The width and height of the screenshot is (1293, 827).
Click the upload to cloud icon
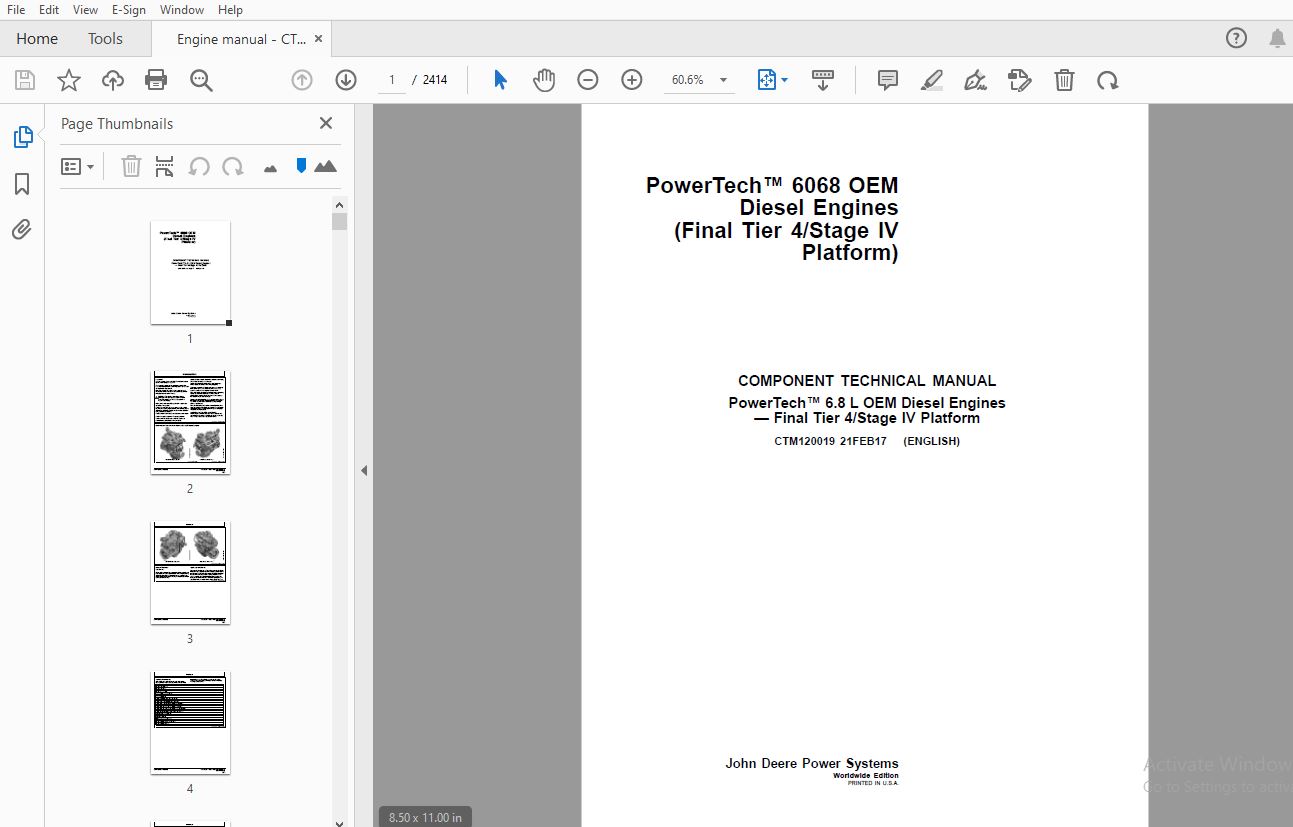[x=113, y=80]
